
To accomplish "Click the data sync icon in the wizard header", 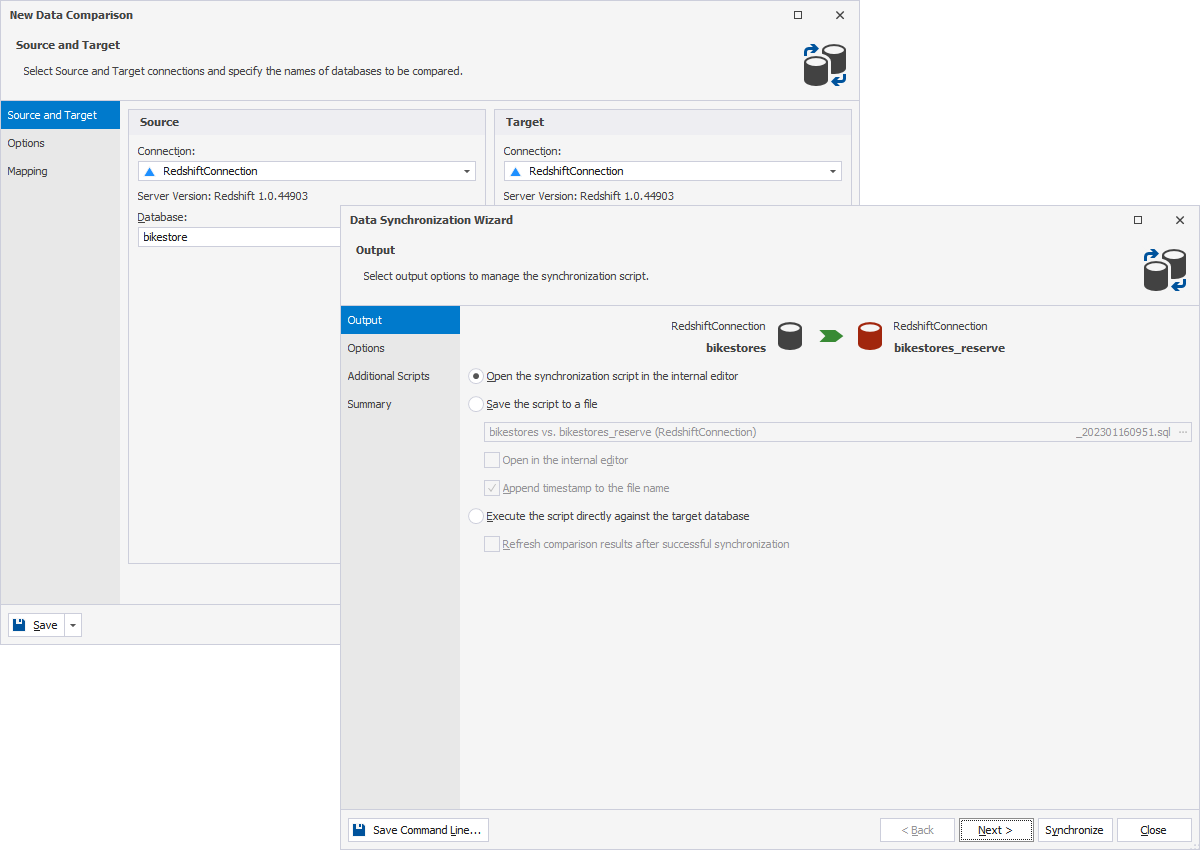I will pos(1165,270).
